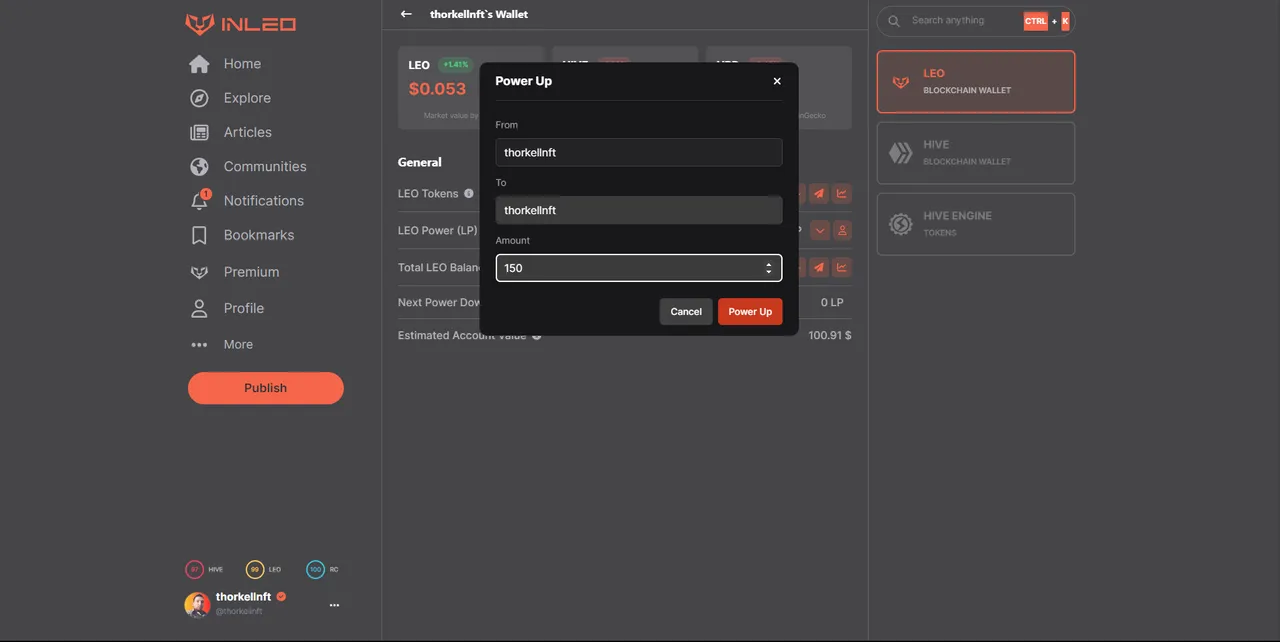Click the HIVE voting power ring
Screen dimensions: 1280x642
click(194, 569)
